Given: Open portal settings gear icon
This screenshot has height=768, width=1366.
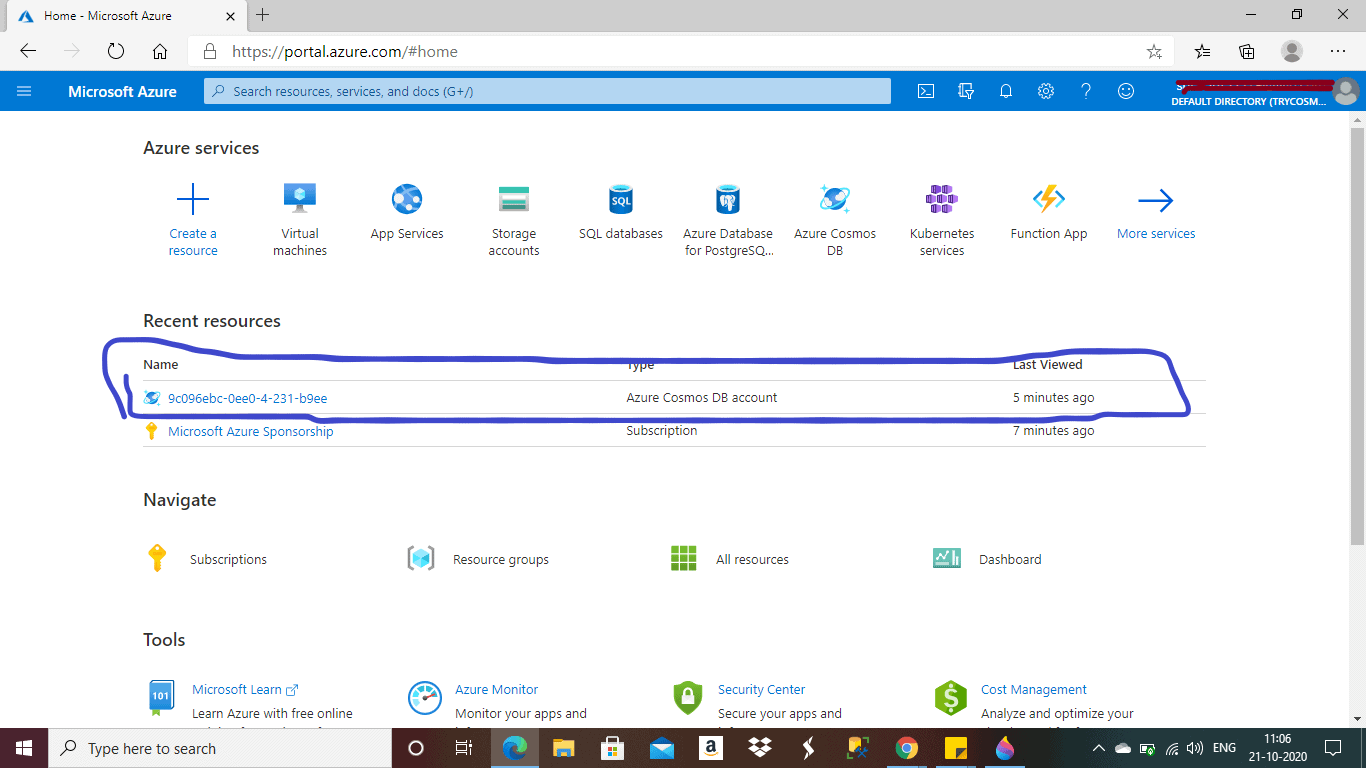Looking at the screenshot, I should point(1046,91).
